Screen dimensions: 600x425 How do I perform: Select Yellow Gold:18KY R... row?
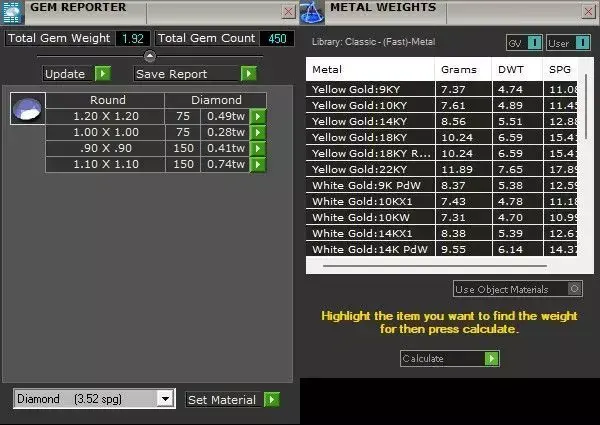pos(442,153)
